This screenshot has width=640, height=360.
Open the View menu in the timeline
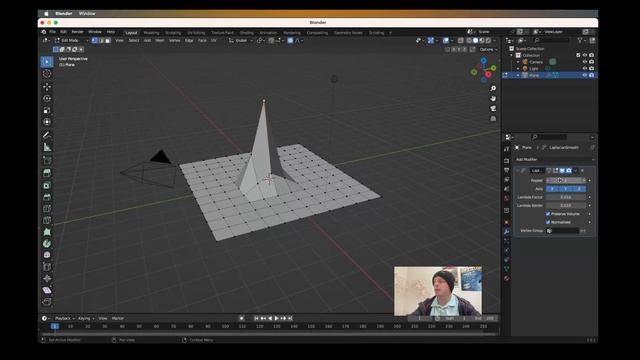(x=103, y=318)
